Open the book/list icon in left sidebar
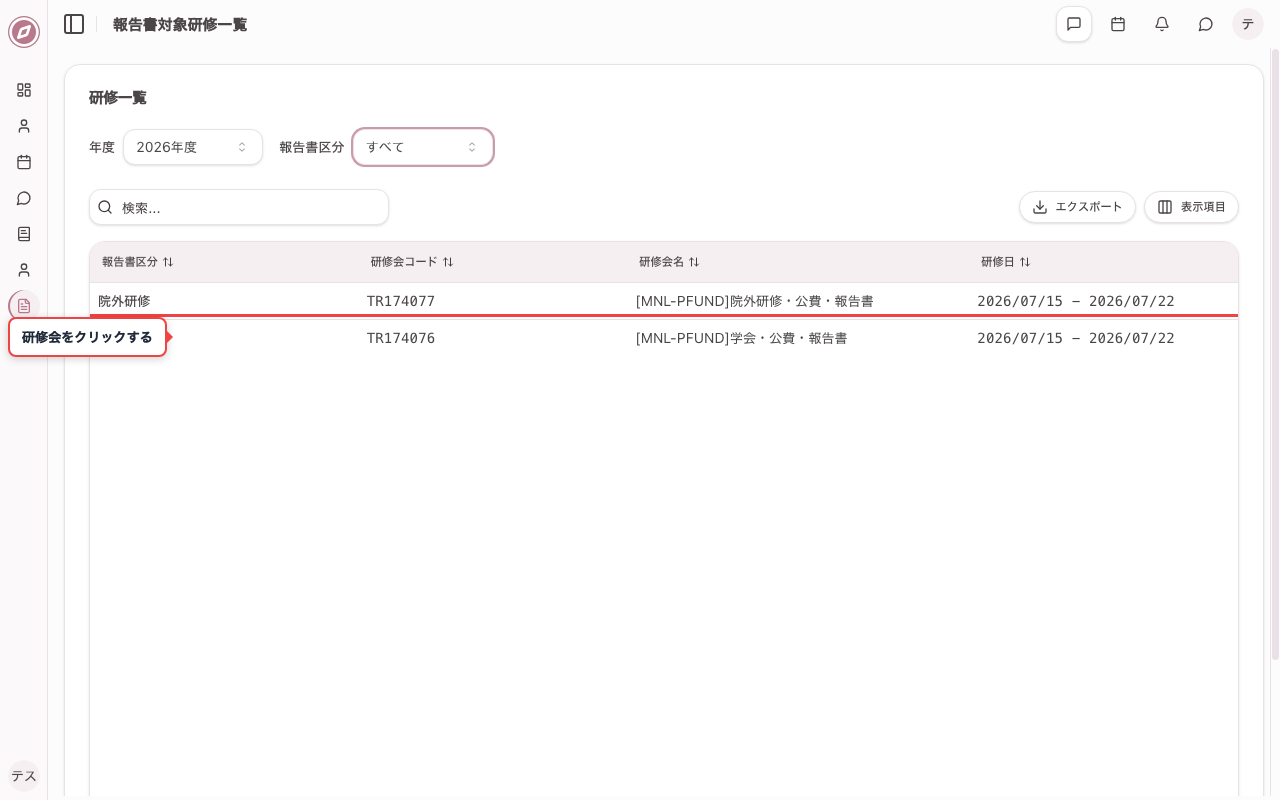1280x800 pixels. (24, 234)
